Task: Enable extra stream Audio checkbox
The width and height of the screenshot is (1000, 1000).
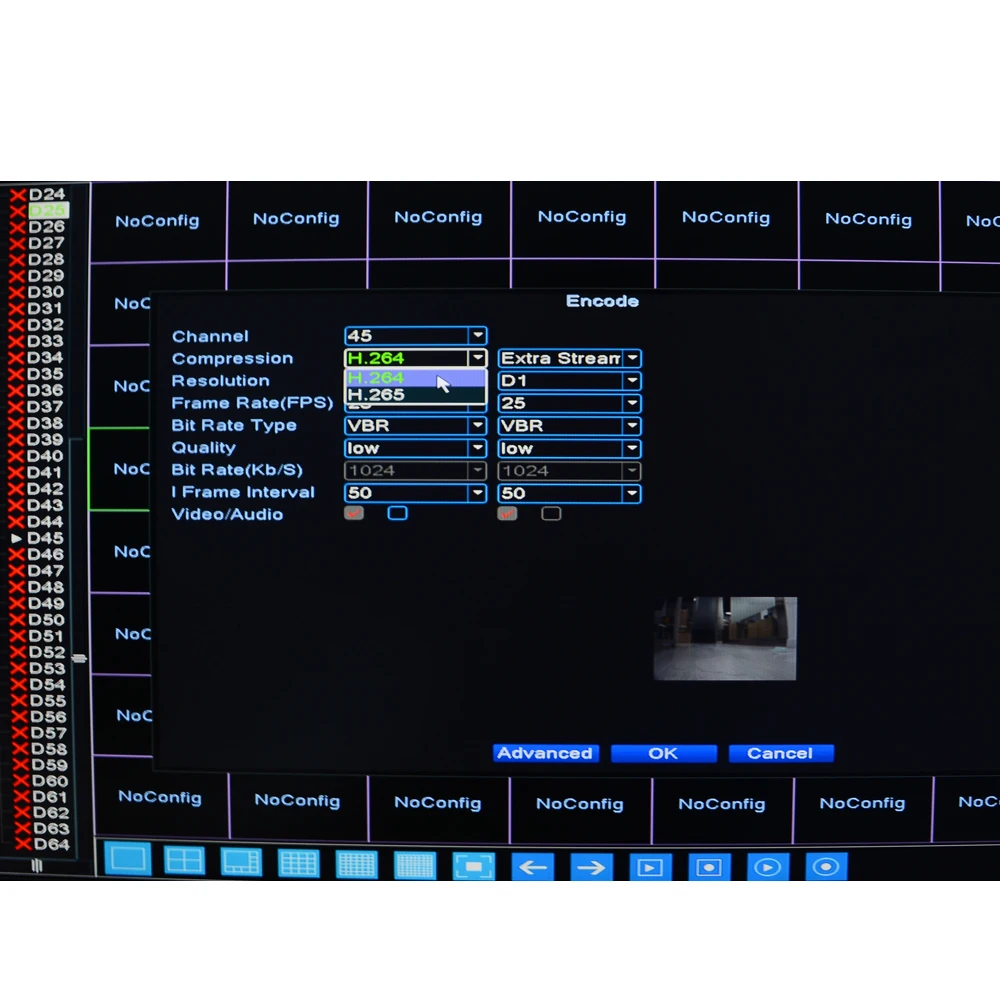Action: click(x=551, y=513)
